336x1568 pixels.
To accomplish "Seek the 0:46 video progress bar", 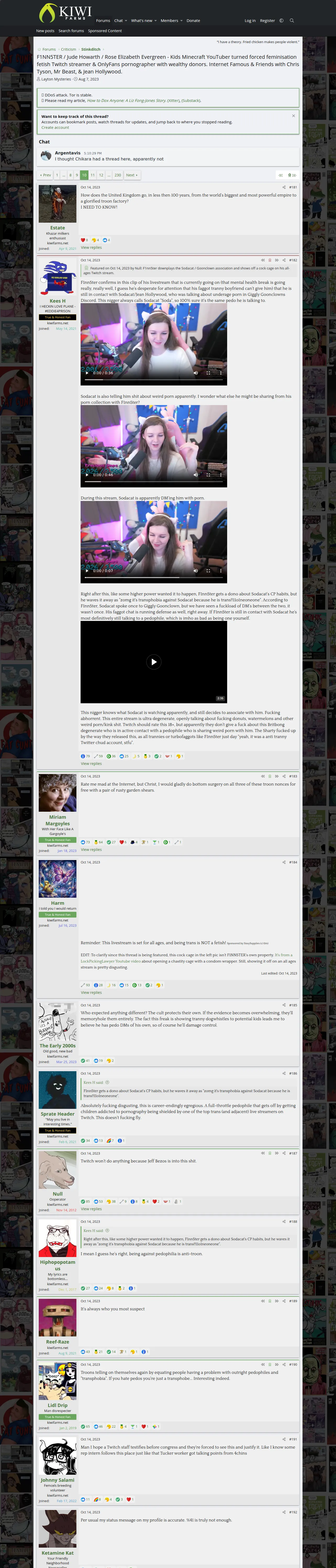I will pyautogui.click(x=154, y=481).
